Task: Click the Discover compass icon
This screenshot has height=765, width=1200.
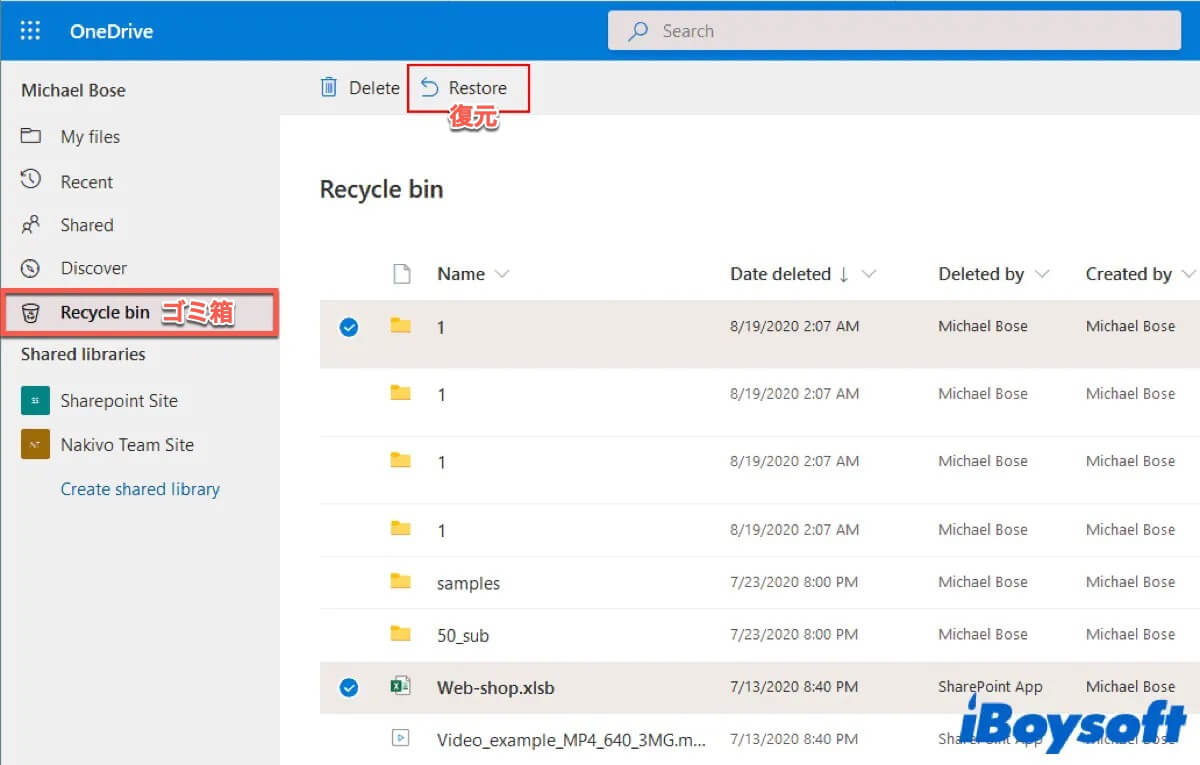Action: click(31, 268)
